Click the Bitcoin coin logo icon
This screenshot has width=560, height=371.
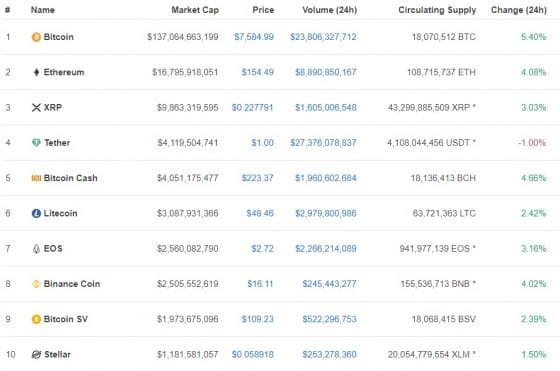tap(36, 37)
